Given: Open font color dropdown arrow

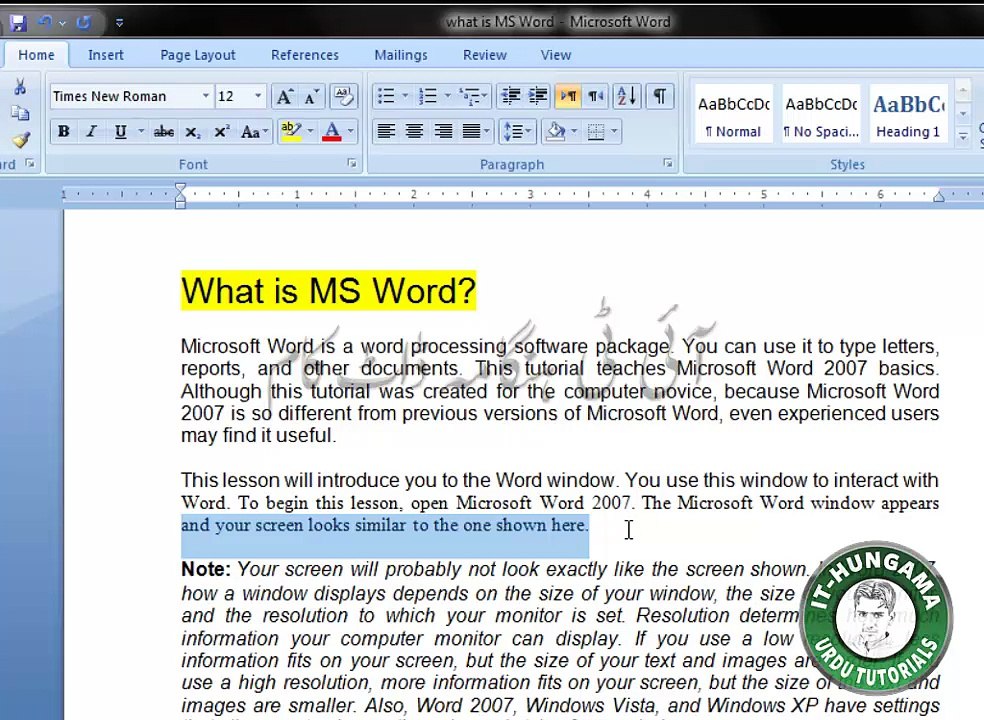Looking at the screenshot, I should 350,131.
